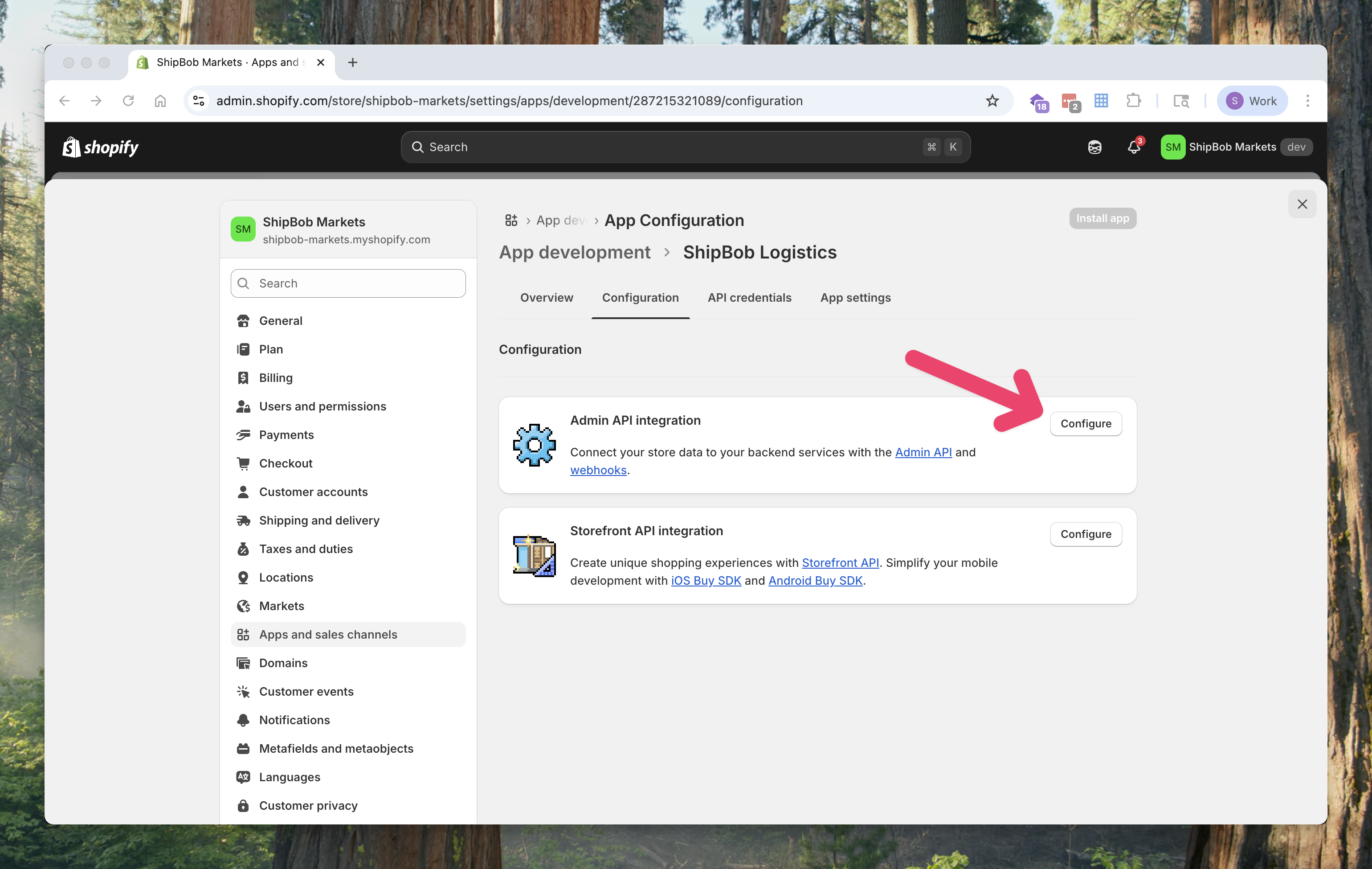Open the Sidekick assistant icon in header
Viewport: 1372px width, 869px height.
point(1094,147)
